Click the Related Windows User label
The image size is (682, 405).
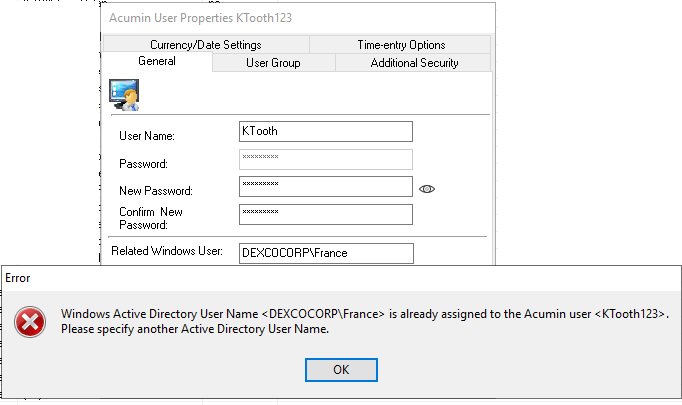167,251
